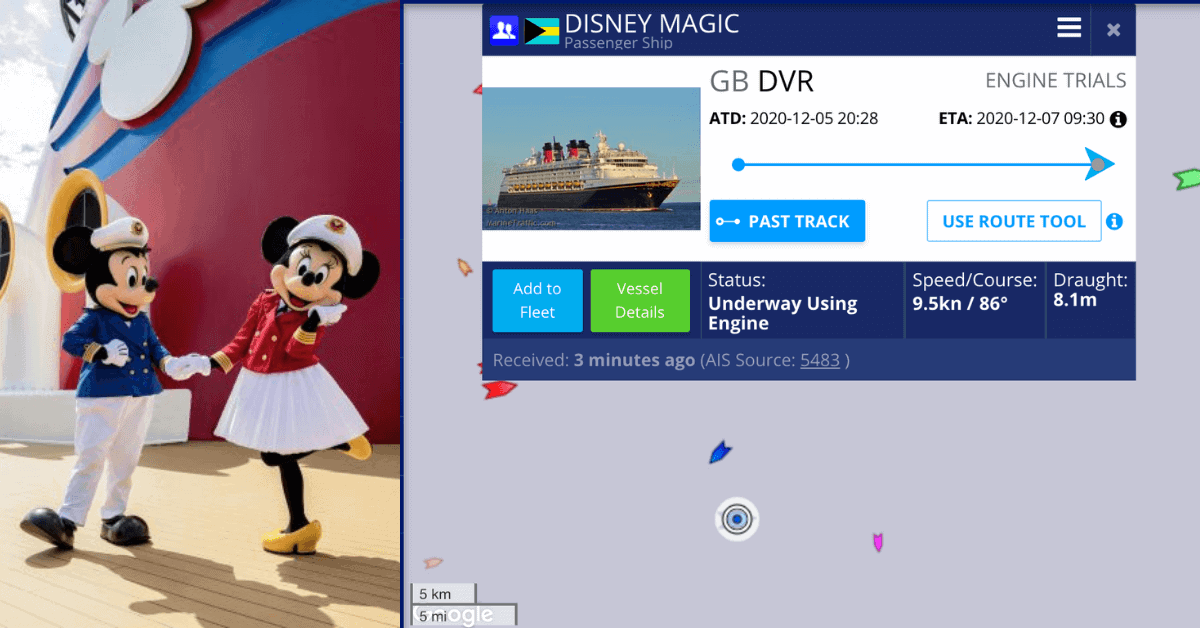Click the PAST TRACK button
Screen dimensions: 1200x628
pyautogui.click(x=787, y=221)
